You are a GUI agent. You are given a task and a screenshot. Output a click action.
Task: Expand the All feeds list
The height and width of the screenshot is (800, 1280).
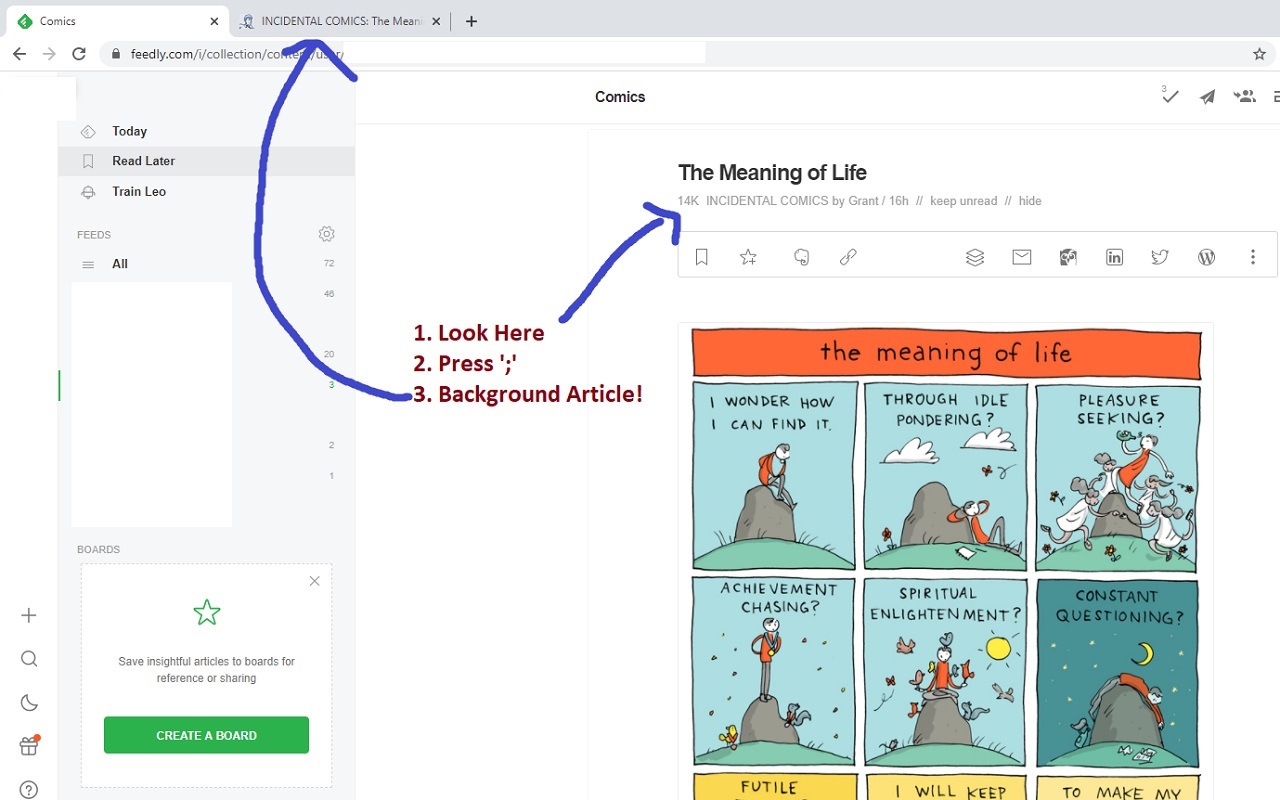(119, 263)
